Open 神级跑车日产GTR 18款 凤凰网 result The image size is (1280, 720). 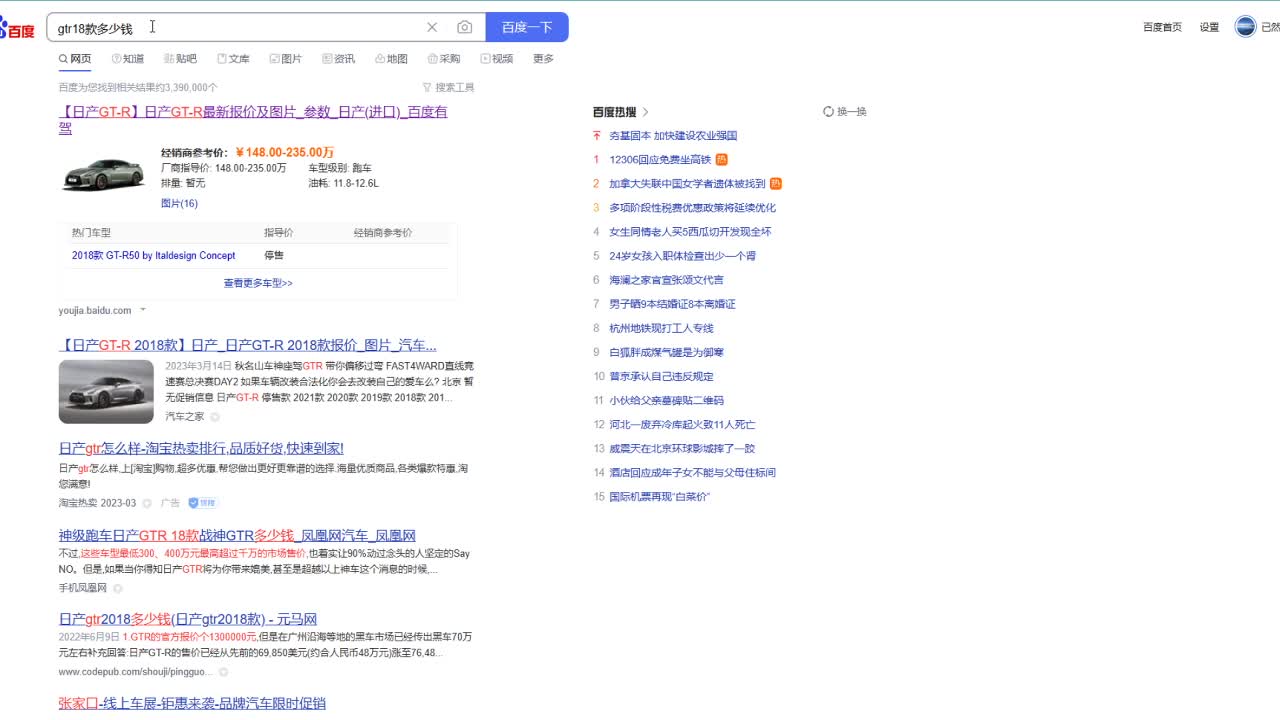[237, 535]
